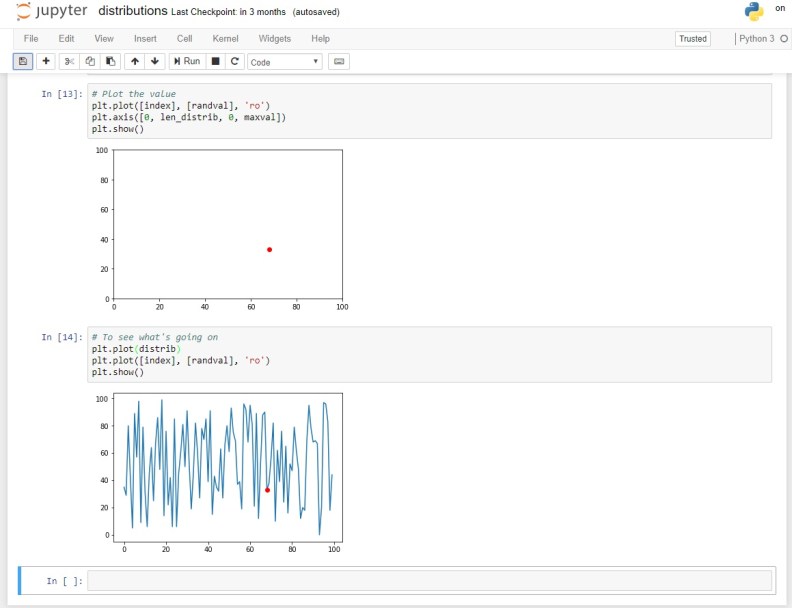
Task: Click the distribution line plot output
Action: [218, 472]
